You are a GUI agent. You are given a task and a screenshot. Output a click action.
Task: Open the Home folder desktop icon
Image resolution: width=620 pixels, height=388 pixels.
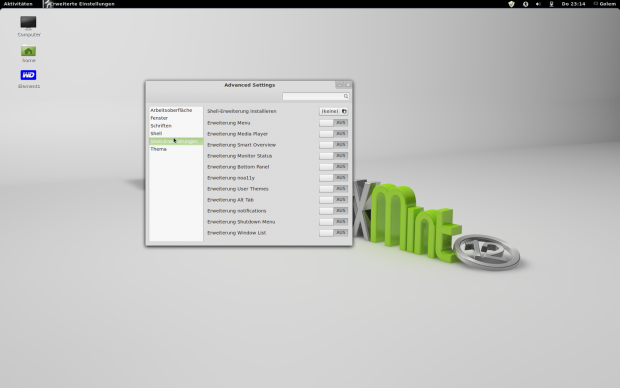[x=28, y=51]
